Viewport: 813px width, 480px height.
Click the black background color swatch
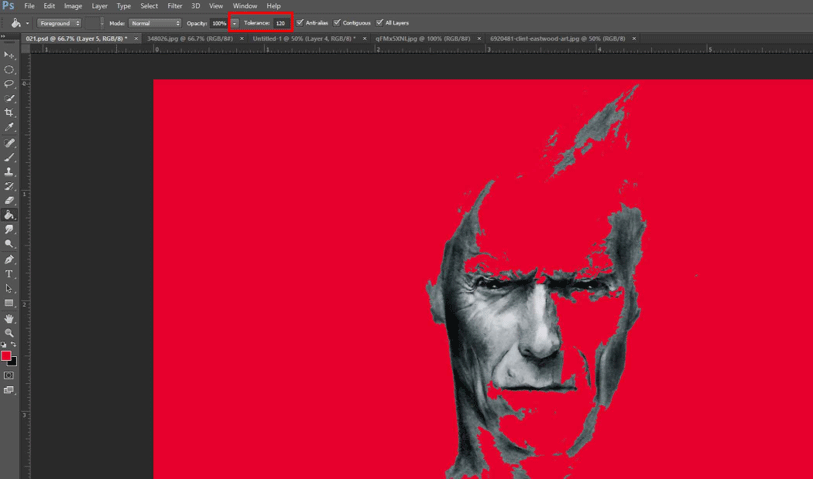13,362
